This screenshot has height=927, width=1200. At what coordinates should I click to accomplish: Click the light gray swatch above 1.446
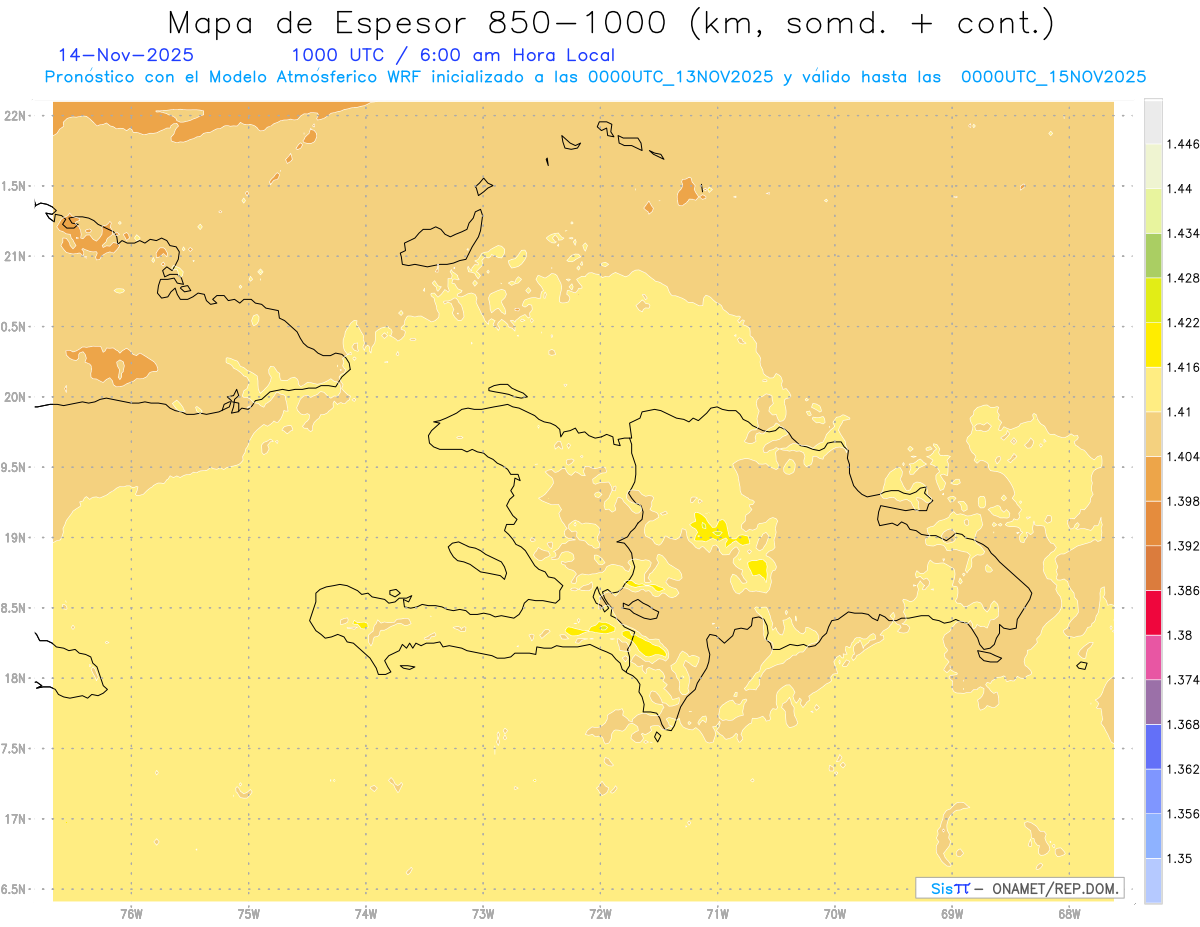pos(1153,121)
